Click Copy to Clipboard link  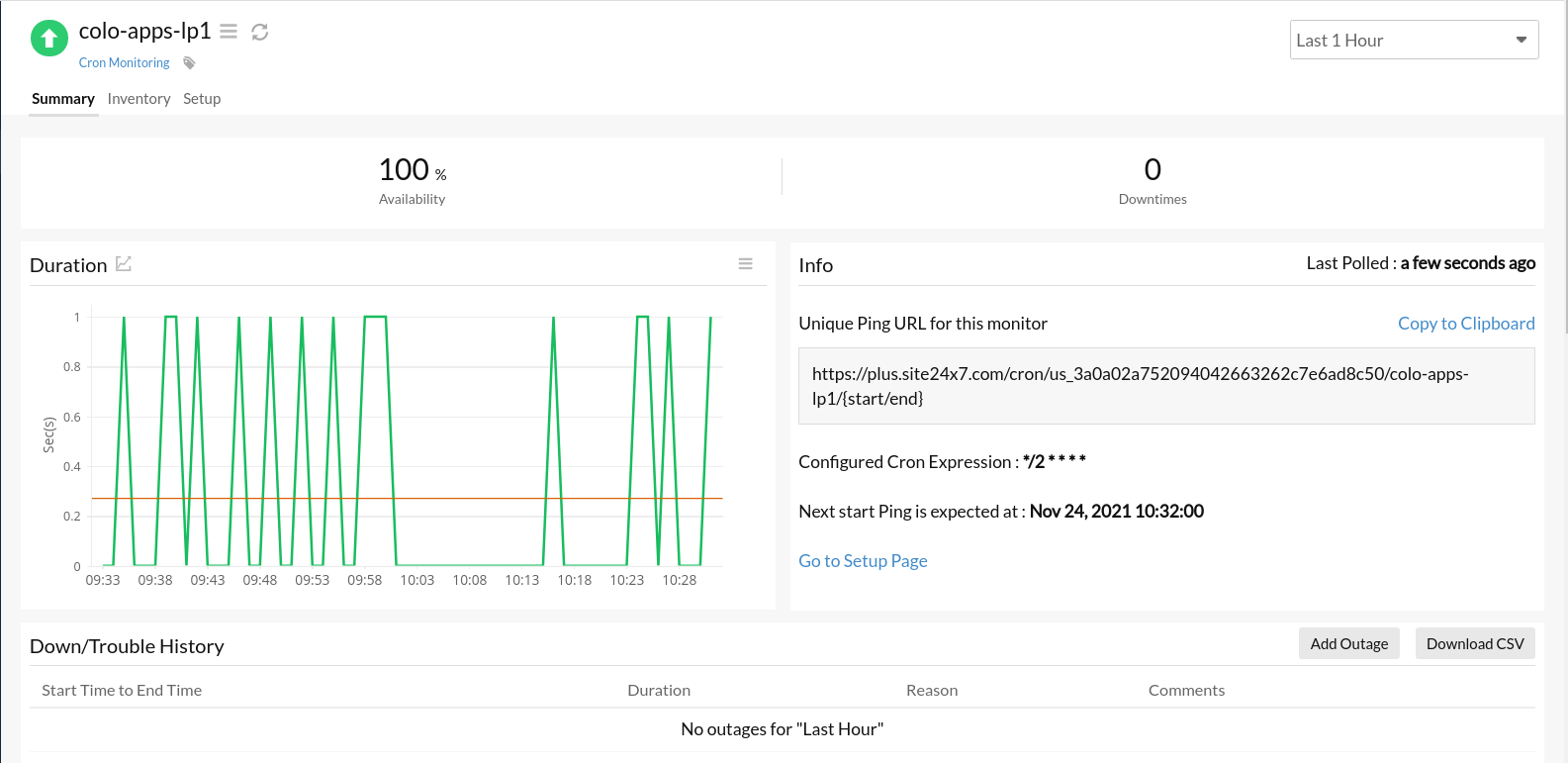1466,324
